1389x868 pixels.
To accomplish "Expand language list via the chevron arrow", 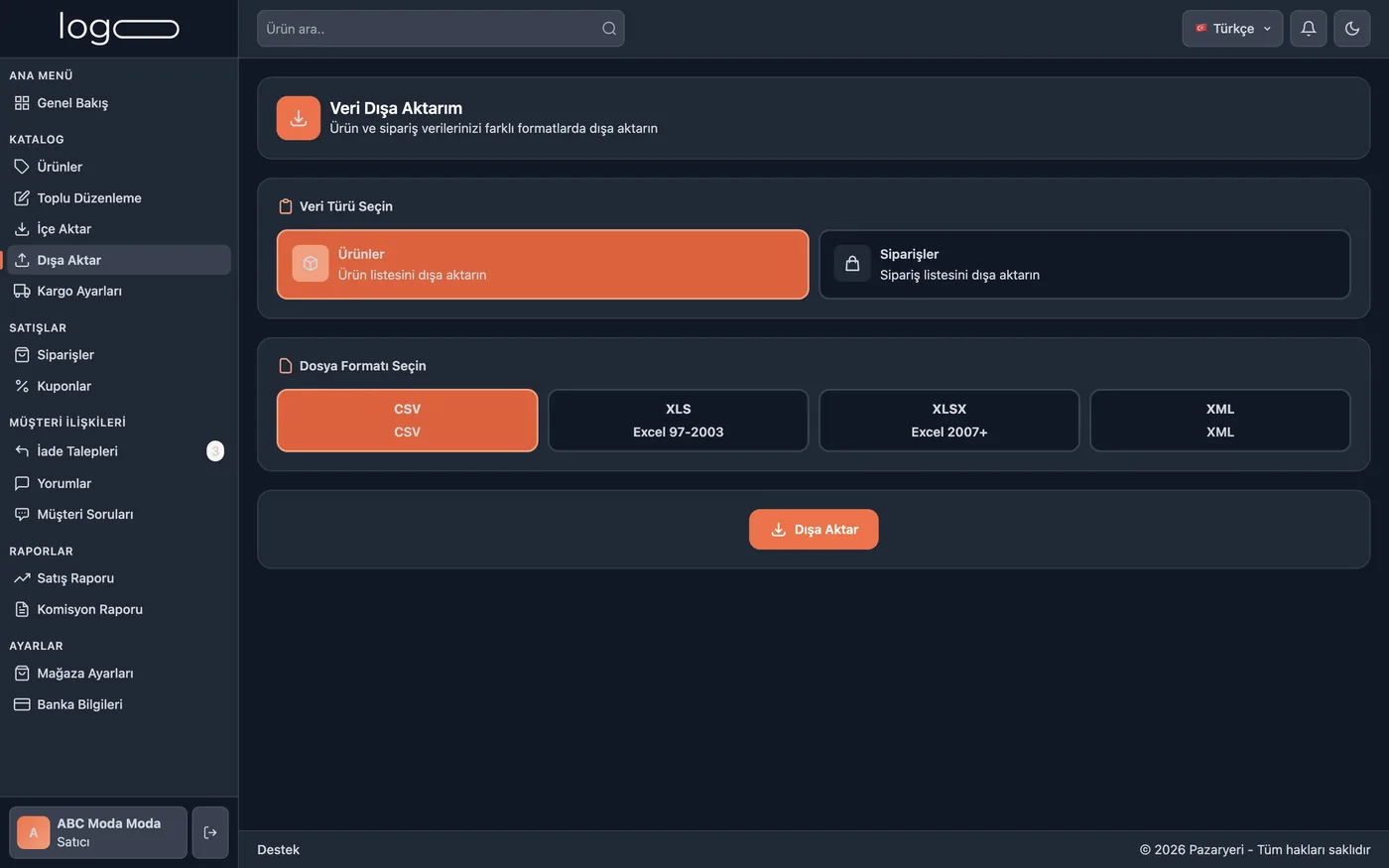I will tap(1267, 29).
